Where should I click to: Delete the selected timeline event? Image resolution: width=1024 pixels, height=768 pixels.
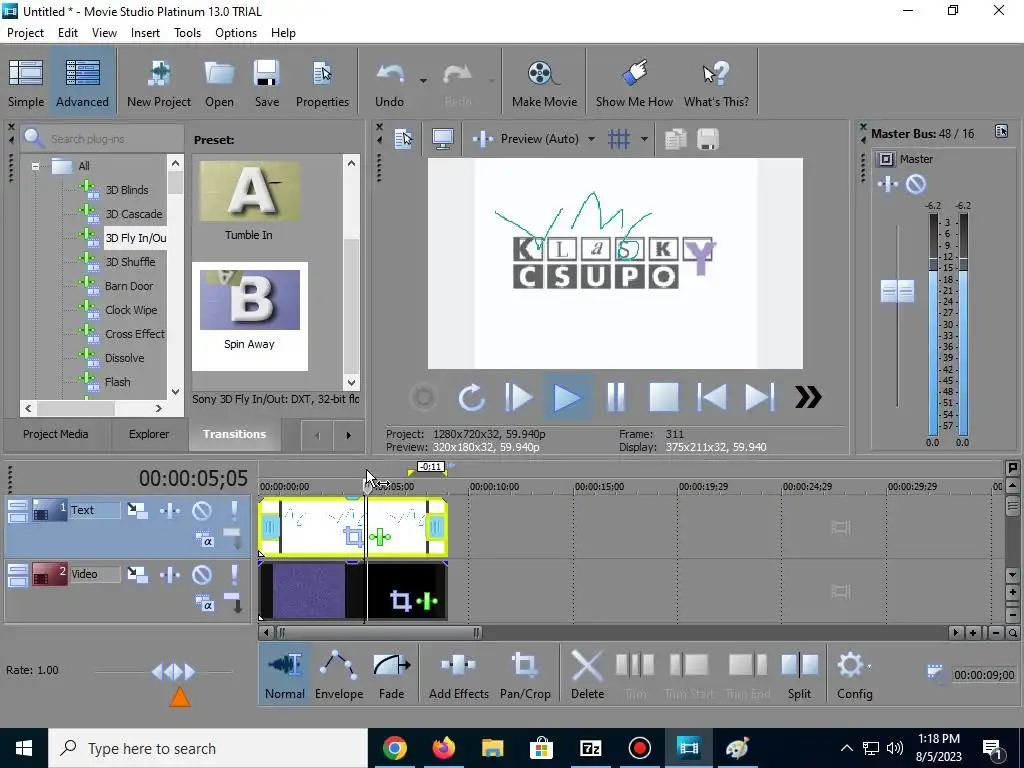[x=587, y=675]
